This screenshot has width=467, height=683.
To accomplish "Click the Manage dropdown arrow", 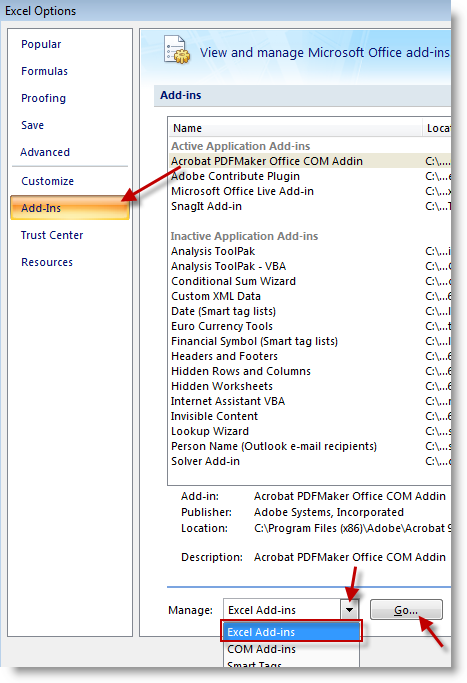I will [349, 610].
